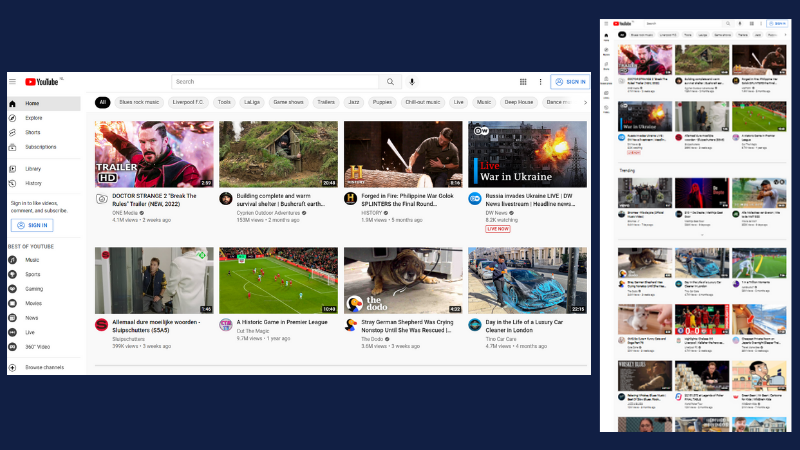Show more filter chips with right arrow
The width and height of the screenshot is (800, 450).
[x=585, y=103]
